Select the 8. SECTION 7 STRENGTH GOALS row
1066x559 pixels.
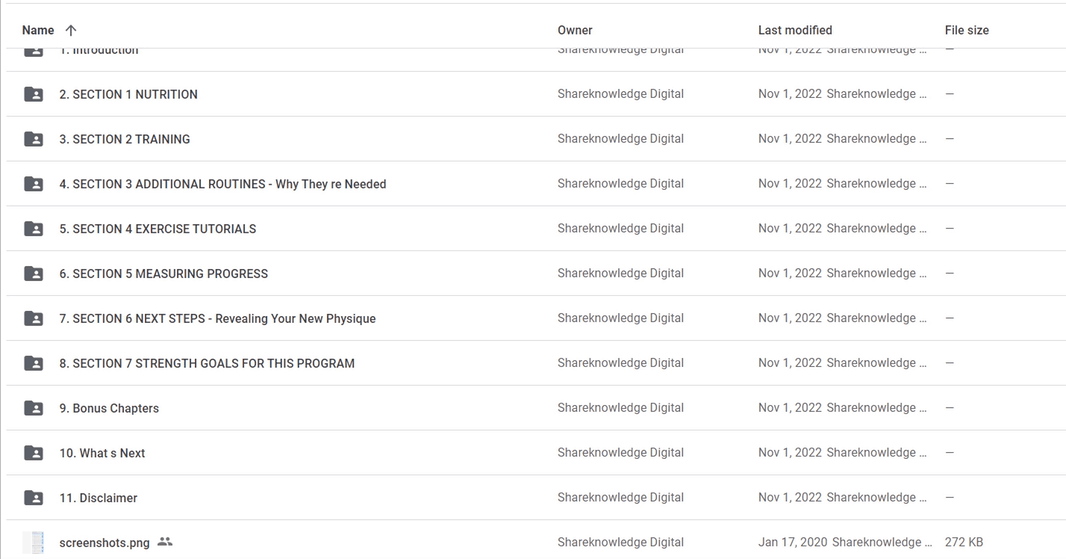(533, 363)
